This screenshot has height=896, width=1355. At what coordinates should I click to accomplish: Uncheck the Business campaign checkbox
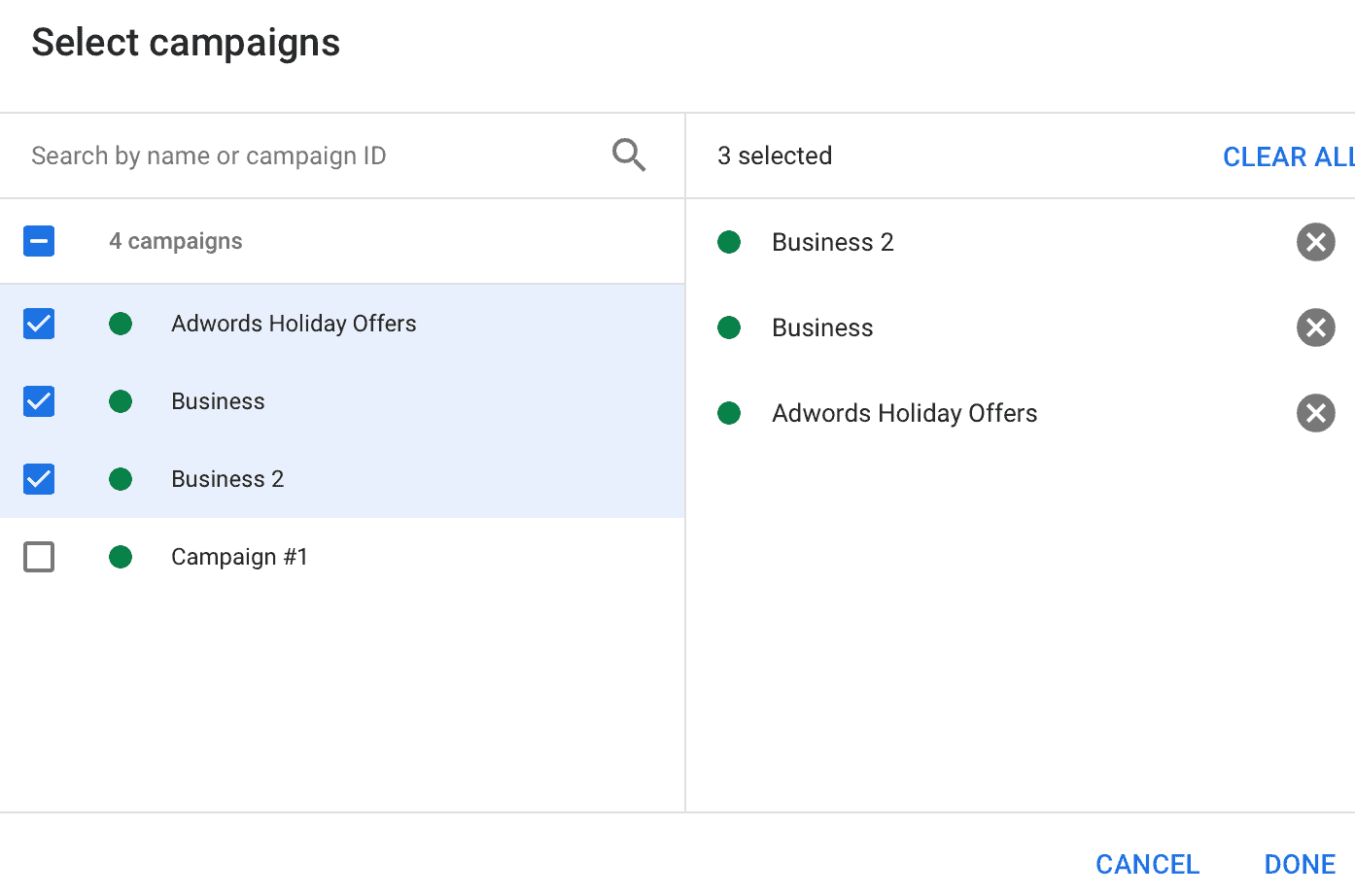pyautogui.click(x=39, y=401)
